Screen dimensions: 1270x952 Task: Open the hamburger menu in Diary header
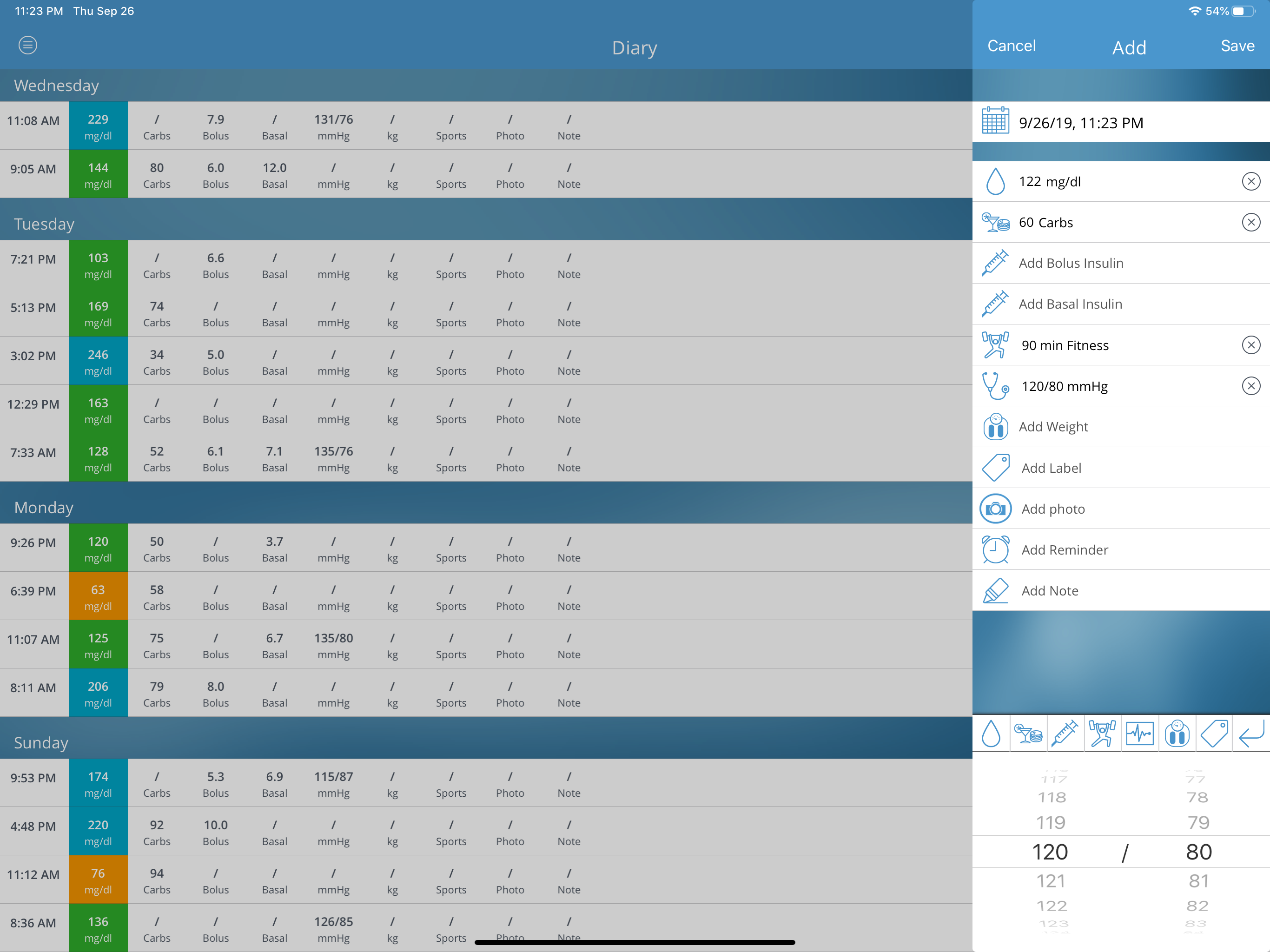point(27,46)
